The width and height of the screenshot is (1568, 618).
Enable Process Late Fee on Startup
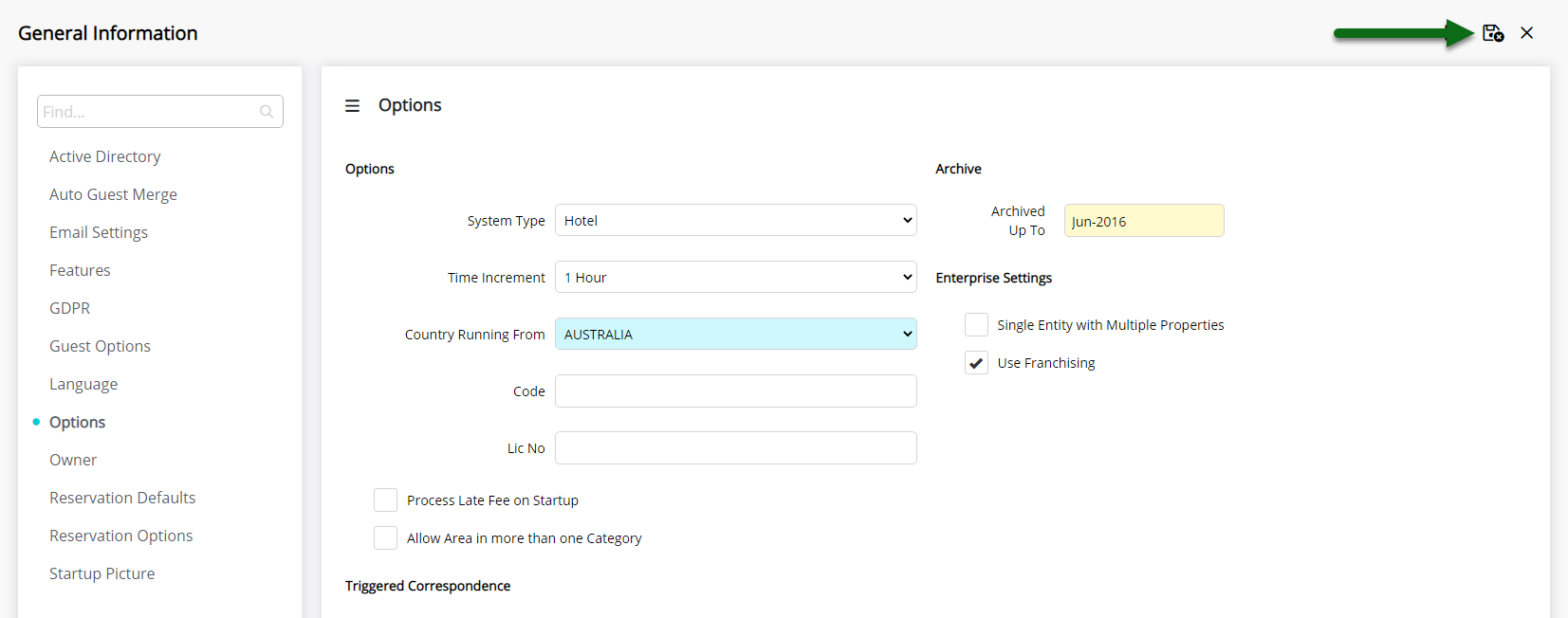tap(385, 500)
